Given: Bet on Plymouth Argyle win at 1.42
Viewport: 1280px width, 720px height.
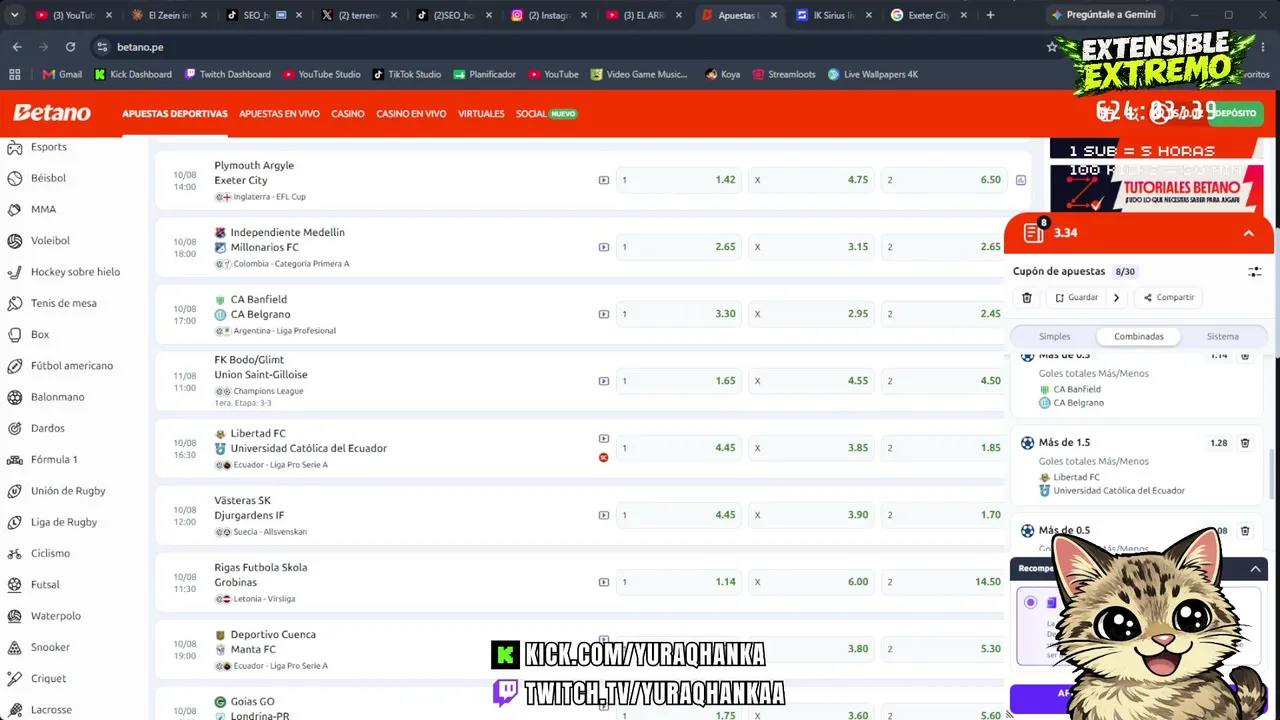Looking at the screenshot, I should pyautogui.click(x=679, y=180).
